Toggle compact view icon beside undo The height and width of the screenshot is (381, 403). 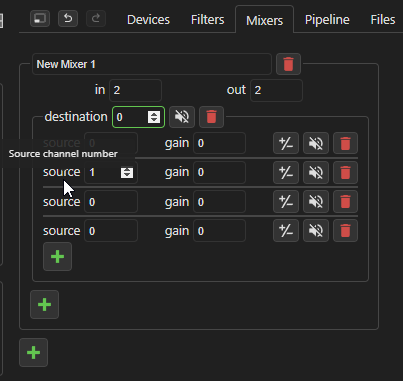[40, 18]
